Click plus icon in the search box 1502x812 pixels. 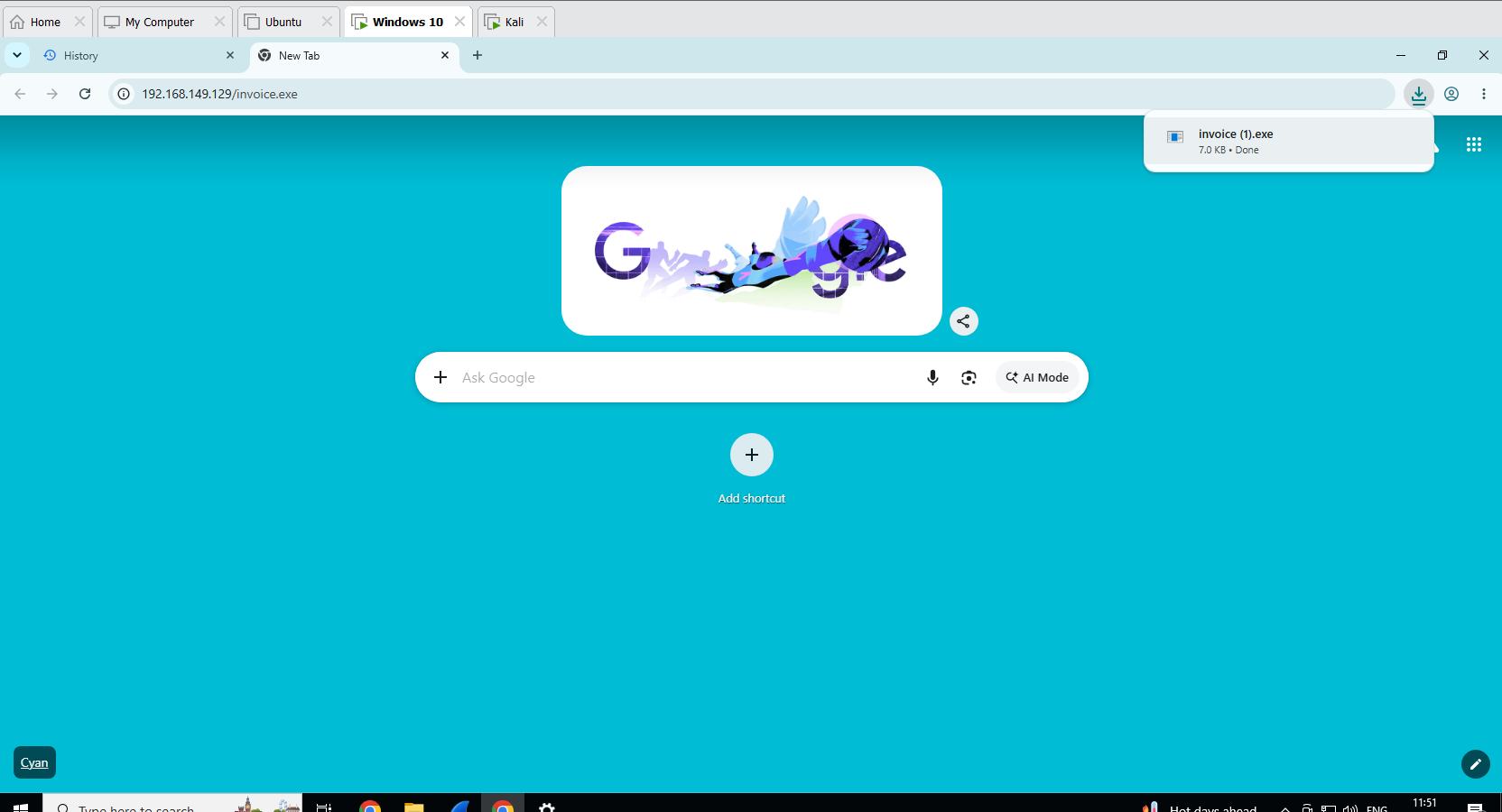440,377
